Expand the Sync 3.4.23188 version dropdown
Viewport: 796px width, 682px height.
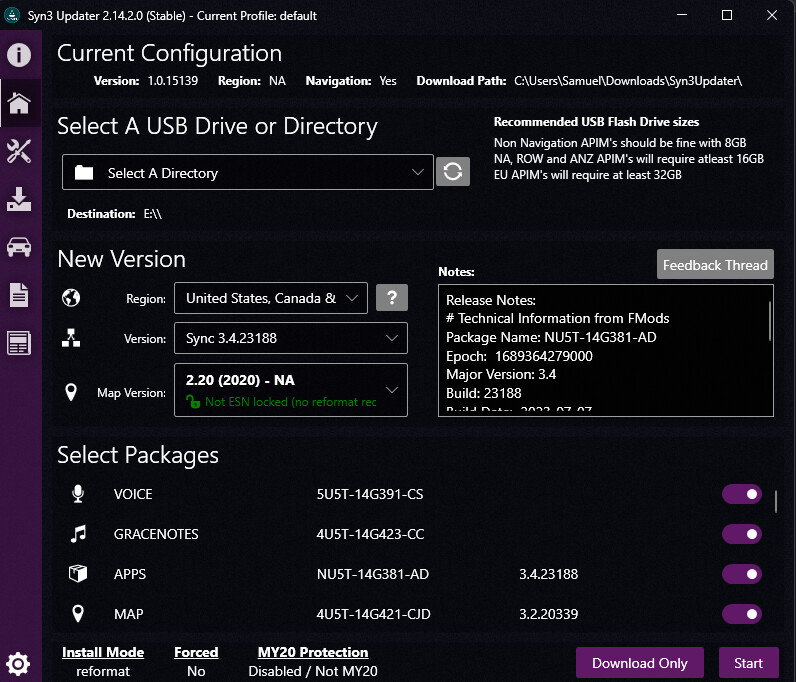290,339
